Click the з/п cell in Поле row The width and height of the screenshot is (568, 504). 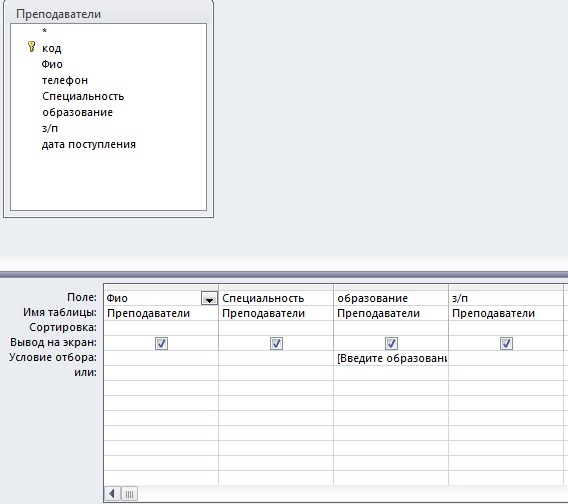[506, 298]
